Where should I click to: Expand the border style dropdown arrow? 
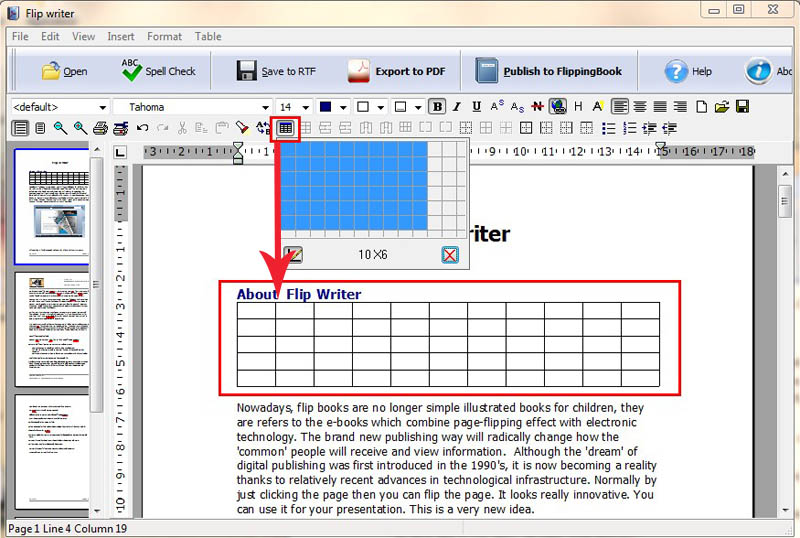(381, 107)
